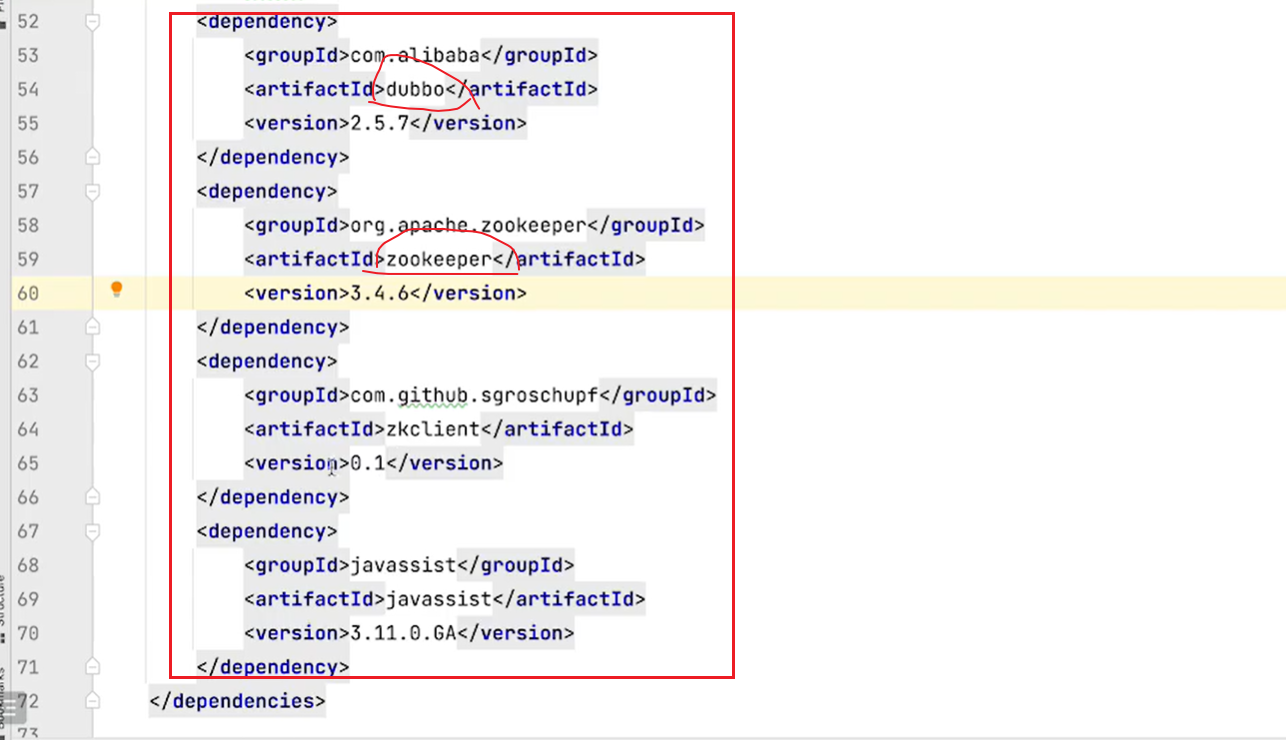Viewport: 1286px width, 740px height.
Task: Click the closing groupId tag on line 58
Action: (x=646, y=225)
